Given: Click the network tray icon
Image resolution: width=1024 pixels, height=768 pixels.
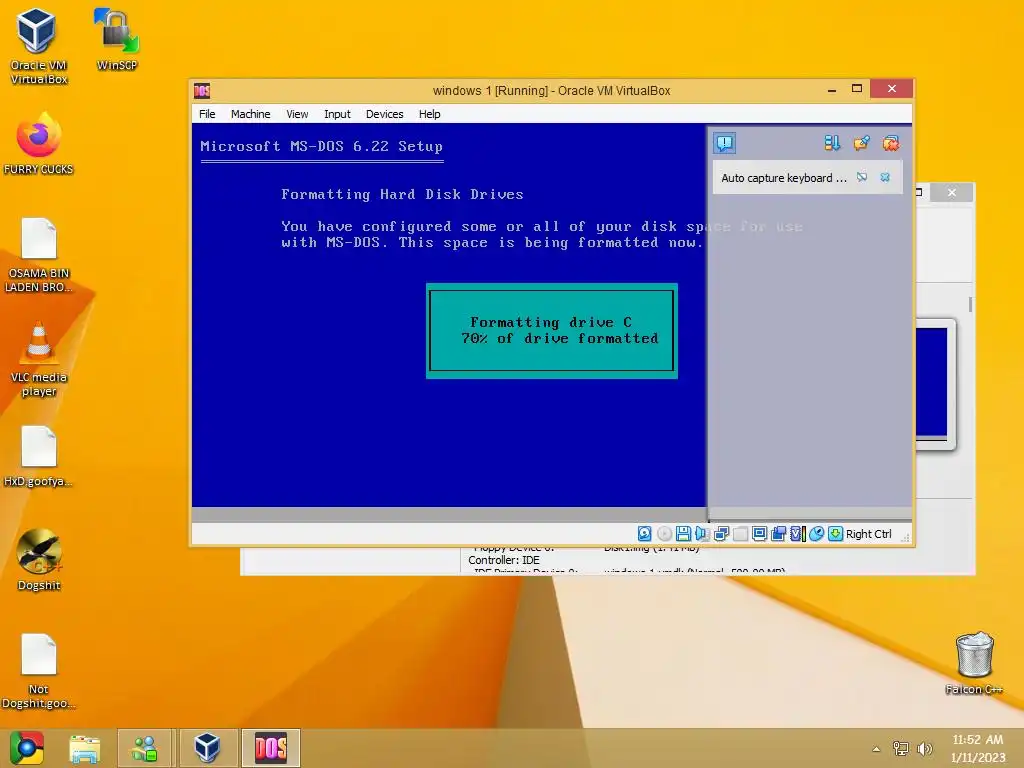Looking at the screenshot, I should click(901, 749).
